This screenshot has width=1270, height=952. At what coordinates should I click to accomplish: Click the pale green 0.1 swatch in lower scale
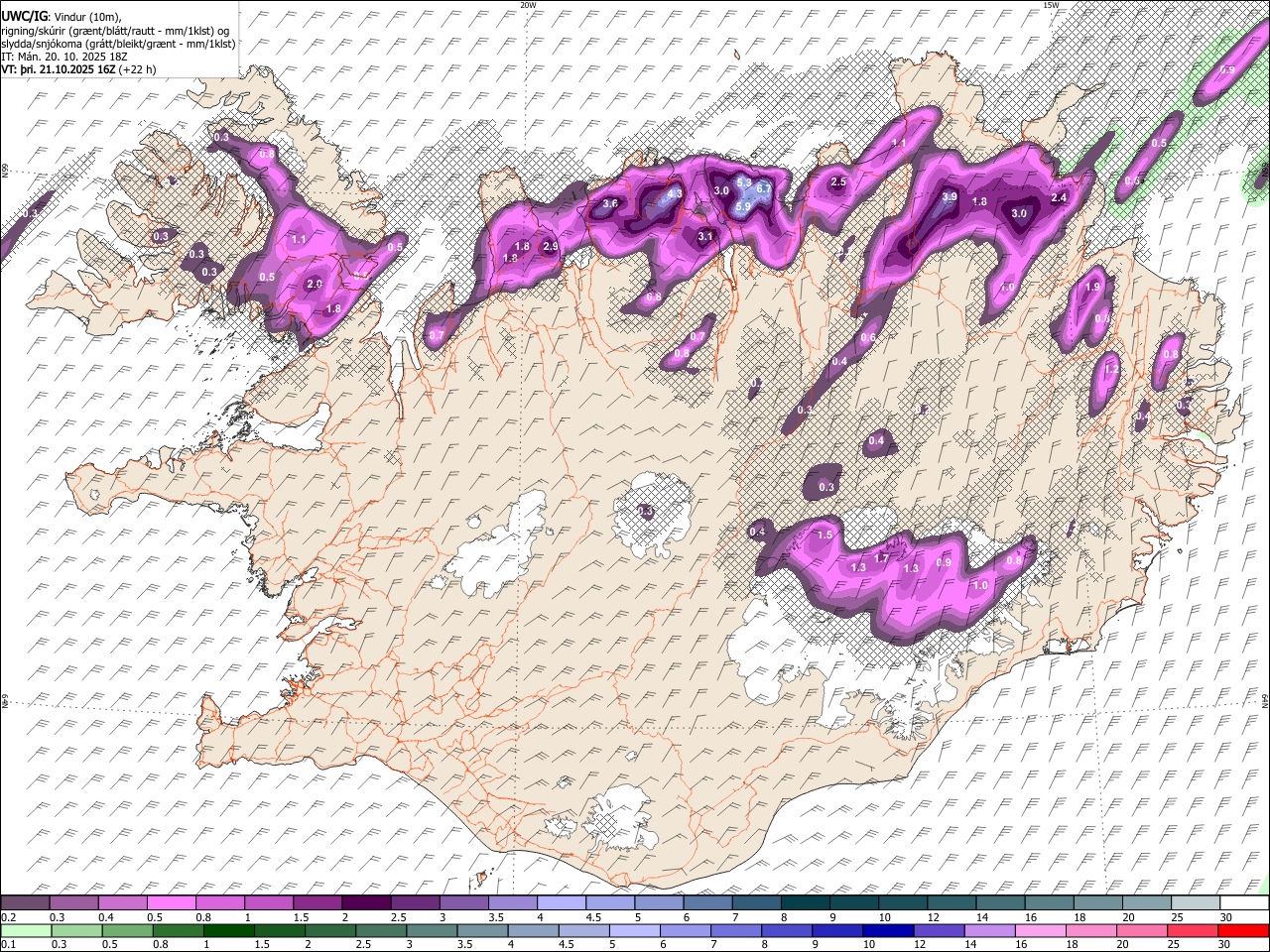tap(25, 930)
